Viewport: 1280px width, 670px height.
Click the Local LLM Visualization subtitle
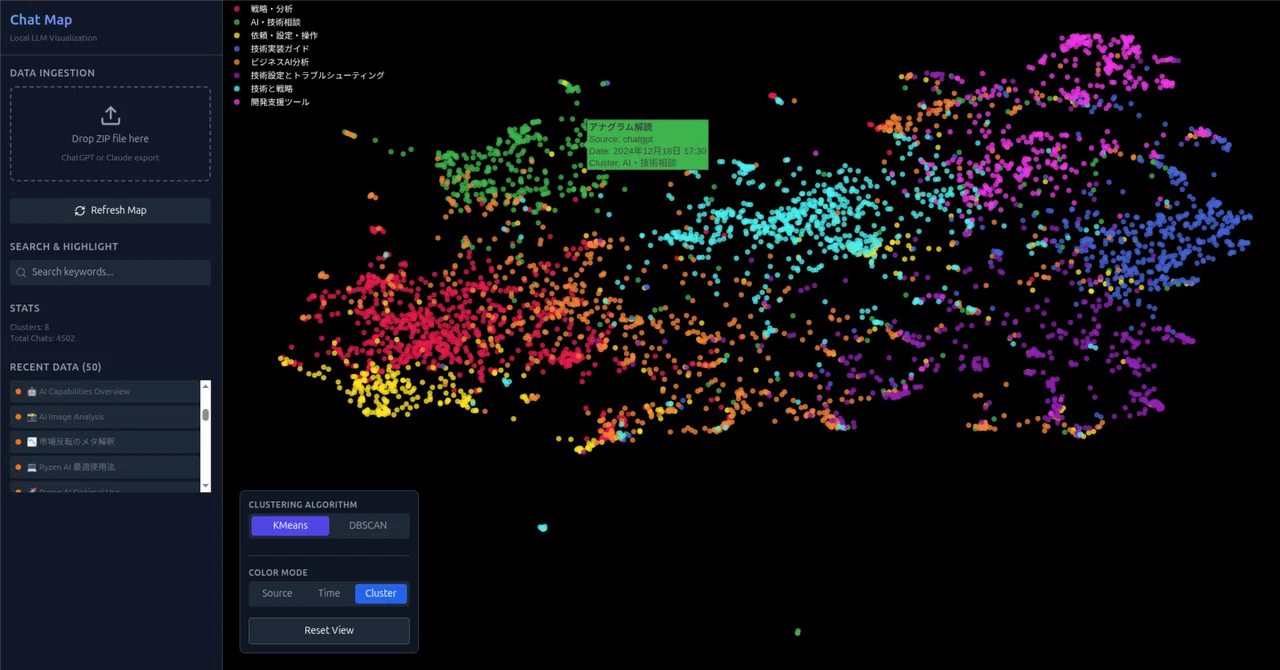53,38
